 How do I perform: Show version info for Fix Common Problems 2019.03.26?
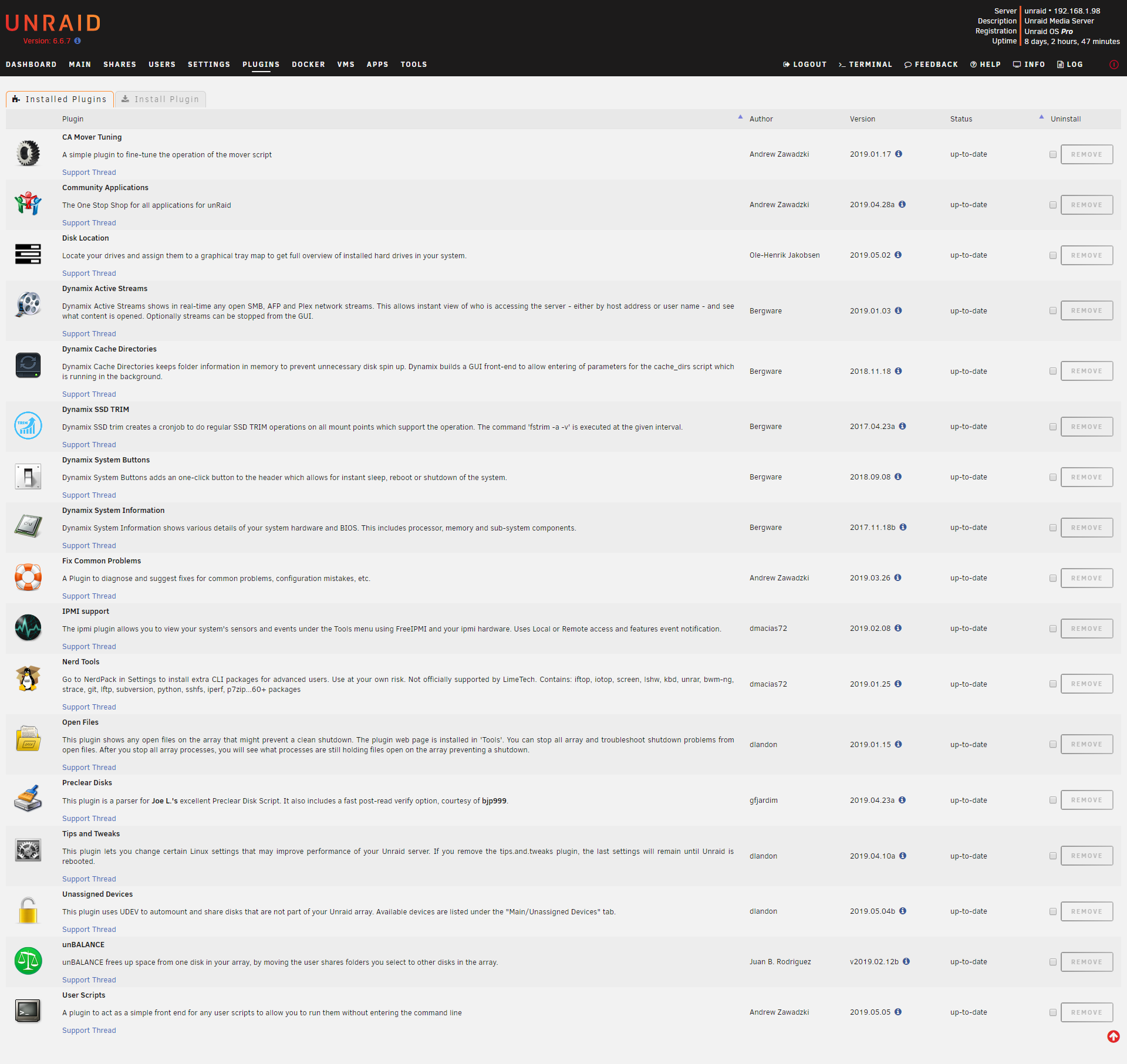coord(898,578)
